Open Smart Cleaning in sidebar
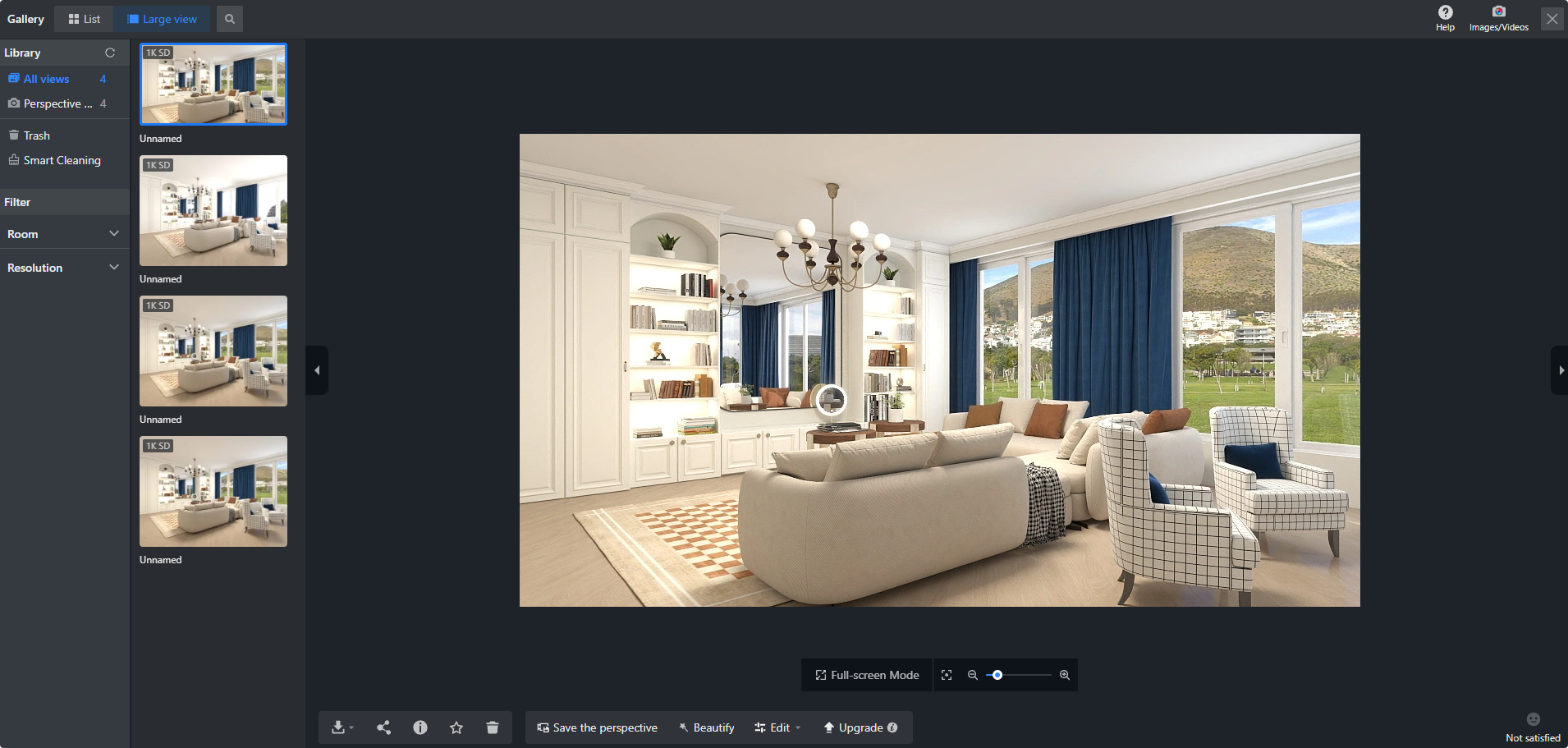The width and height of the screenshot is (1568, 748). pyautogui.click(x=55, y=160)
